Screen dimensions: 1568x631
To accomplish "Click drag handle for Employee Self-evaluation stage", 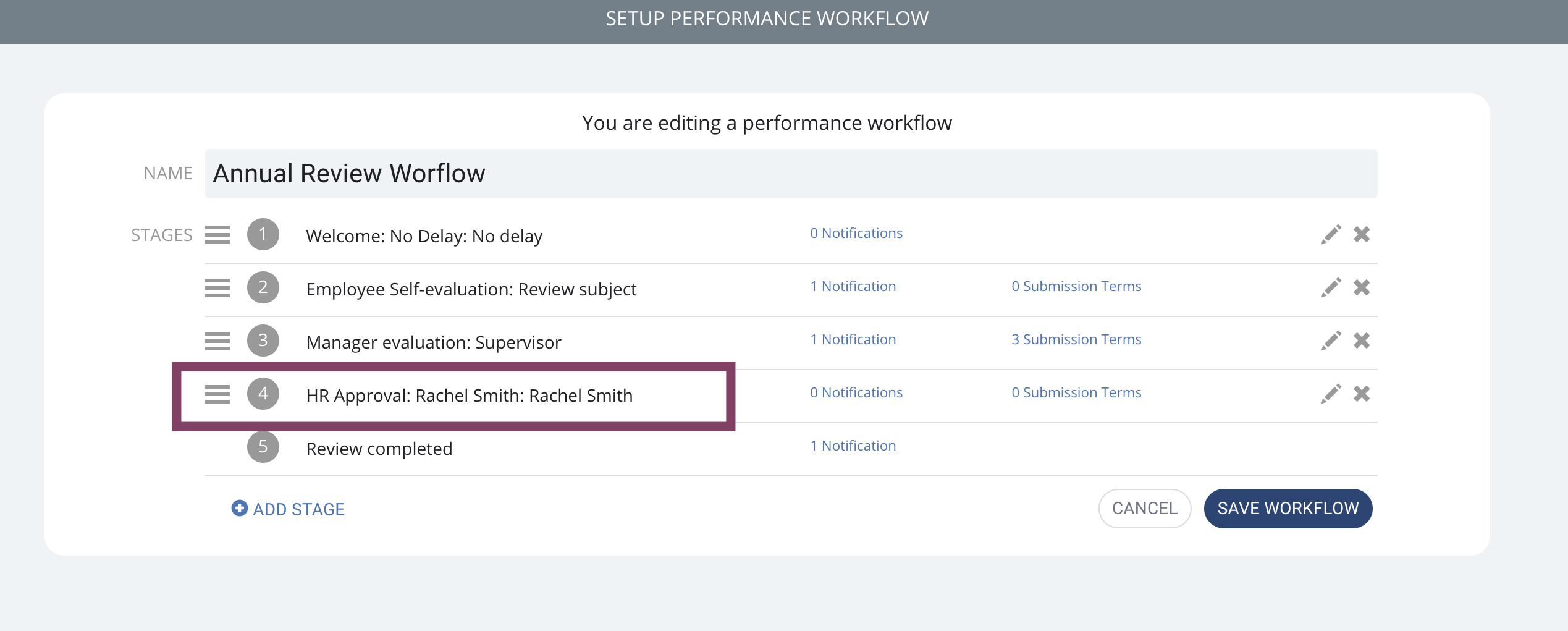I will (217, 288).
